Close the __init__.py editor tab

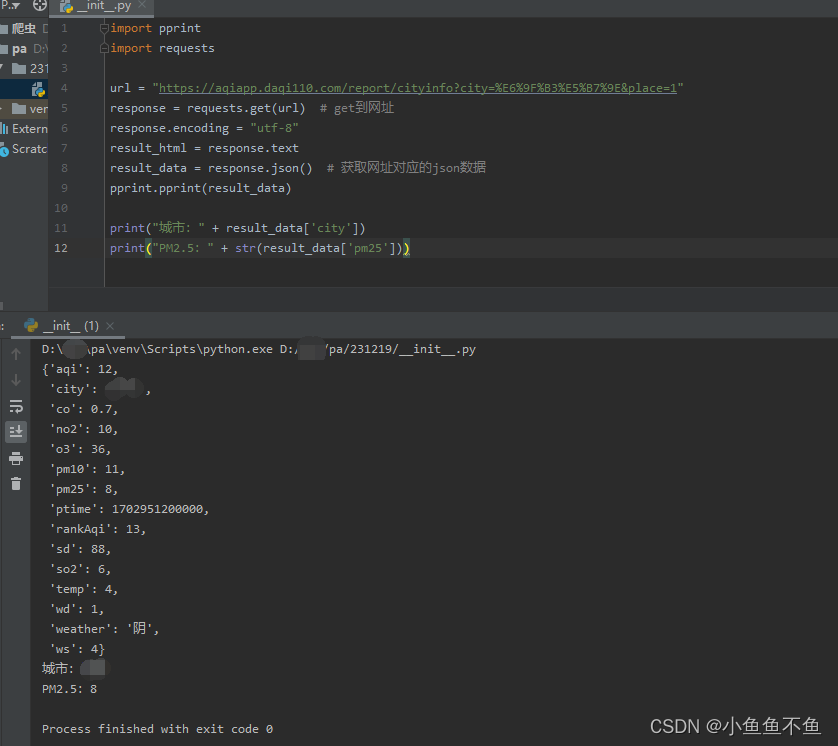point(142,5)
